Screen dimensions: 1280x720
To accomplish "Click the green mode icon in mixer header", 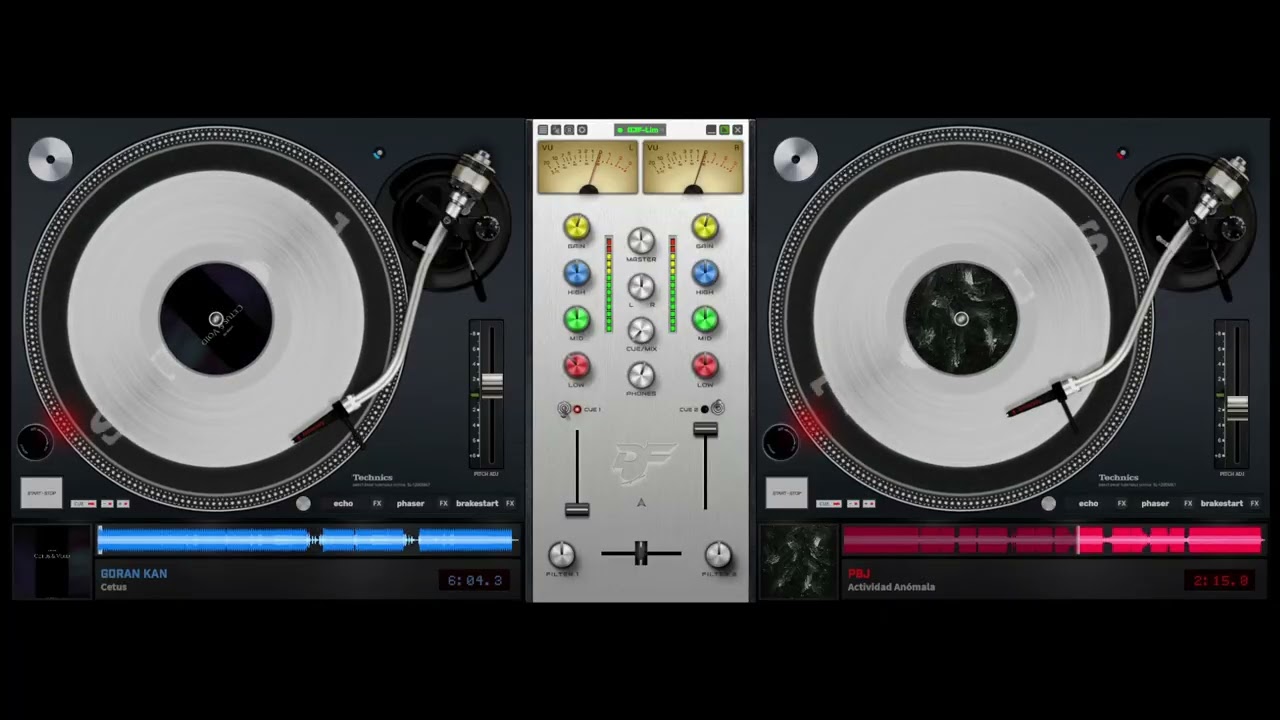I will coord(724,130).
